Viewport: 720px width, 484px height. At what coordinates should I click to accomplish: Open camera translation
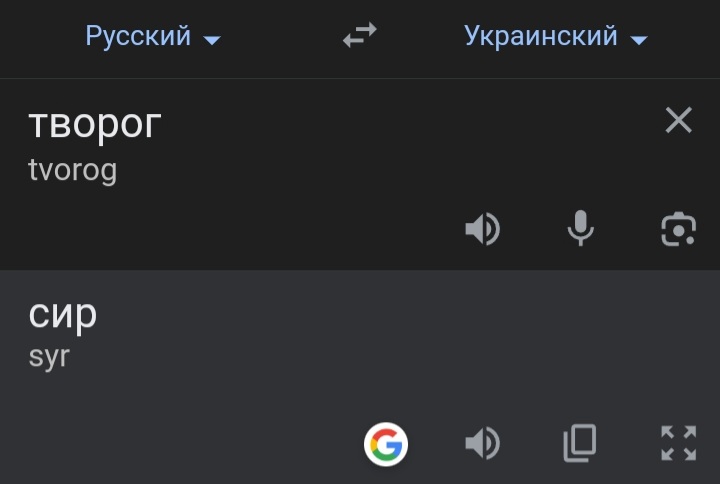click(x=678, y=229)
